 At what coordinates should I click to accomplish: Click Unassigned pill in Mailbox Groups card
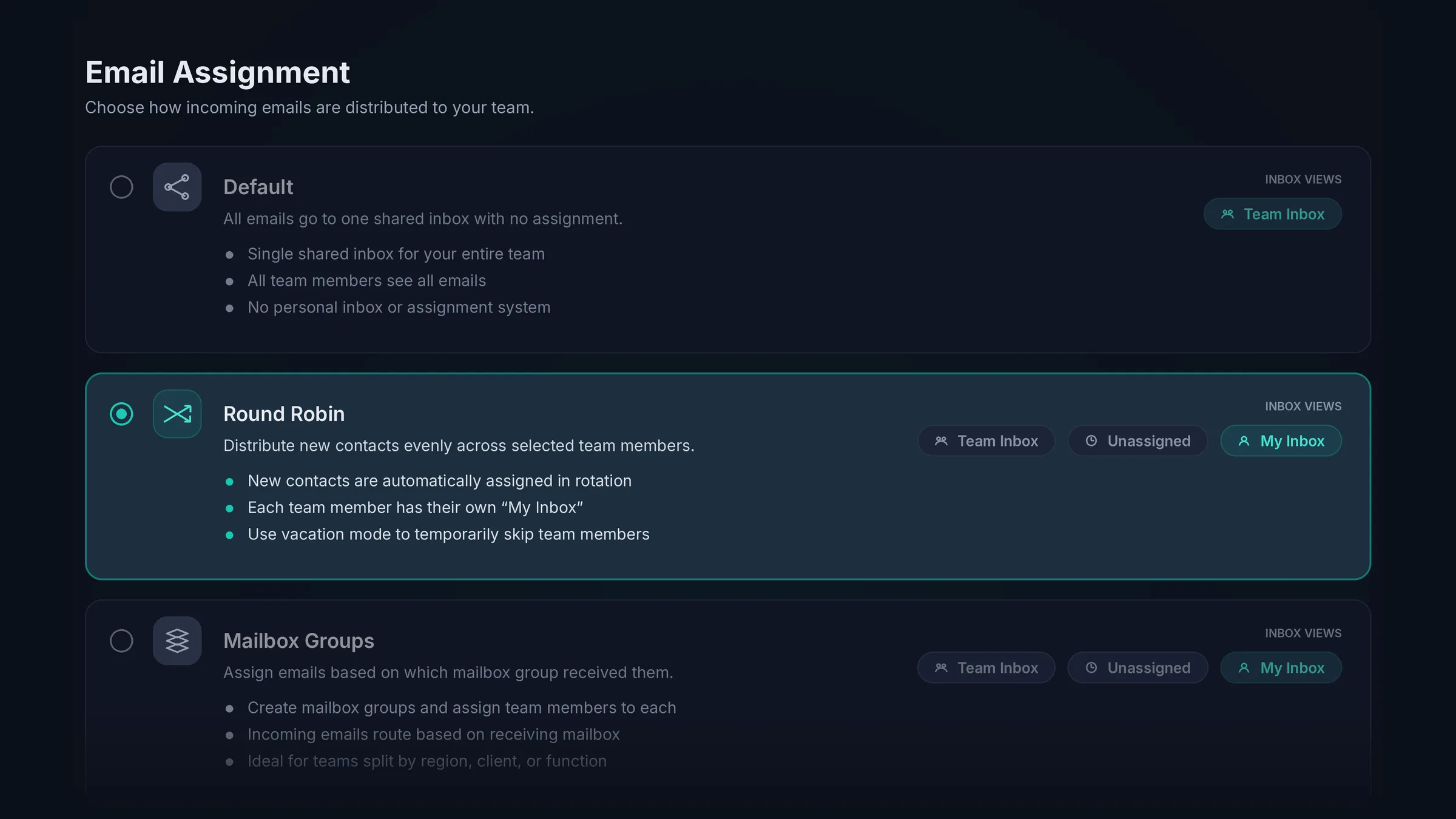1137,668
